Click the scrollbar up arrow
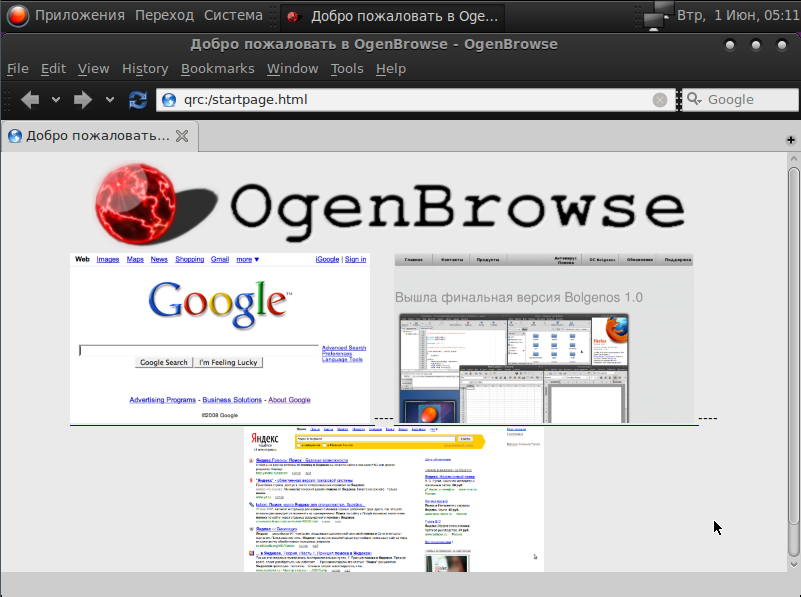This screenshot has height=597, width=801. point(793,159)
